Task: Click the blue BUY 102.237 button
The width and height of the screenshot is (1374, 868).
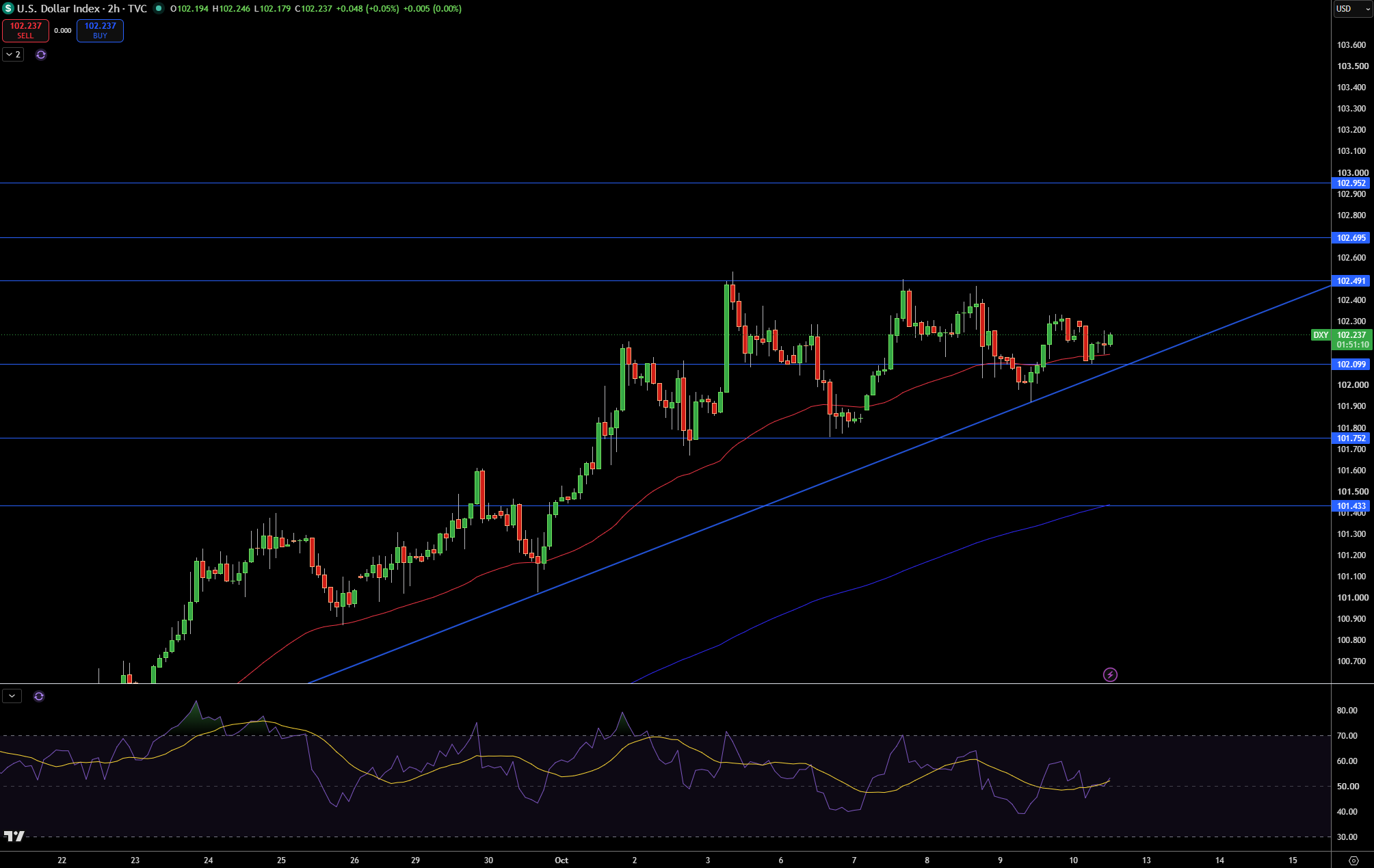Action: (x=100, y=30)
